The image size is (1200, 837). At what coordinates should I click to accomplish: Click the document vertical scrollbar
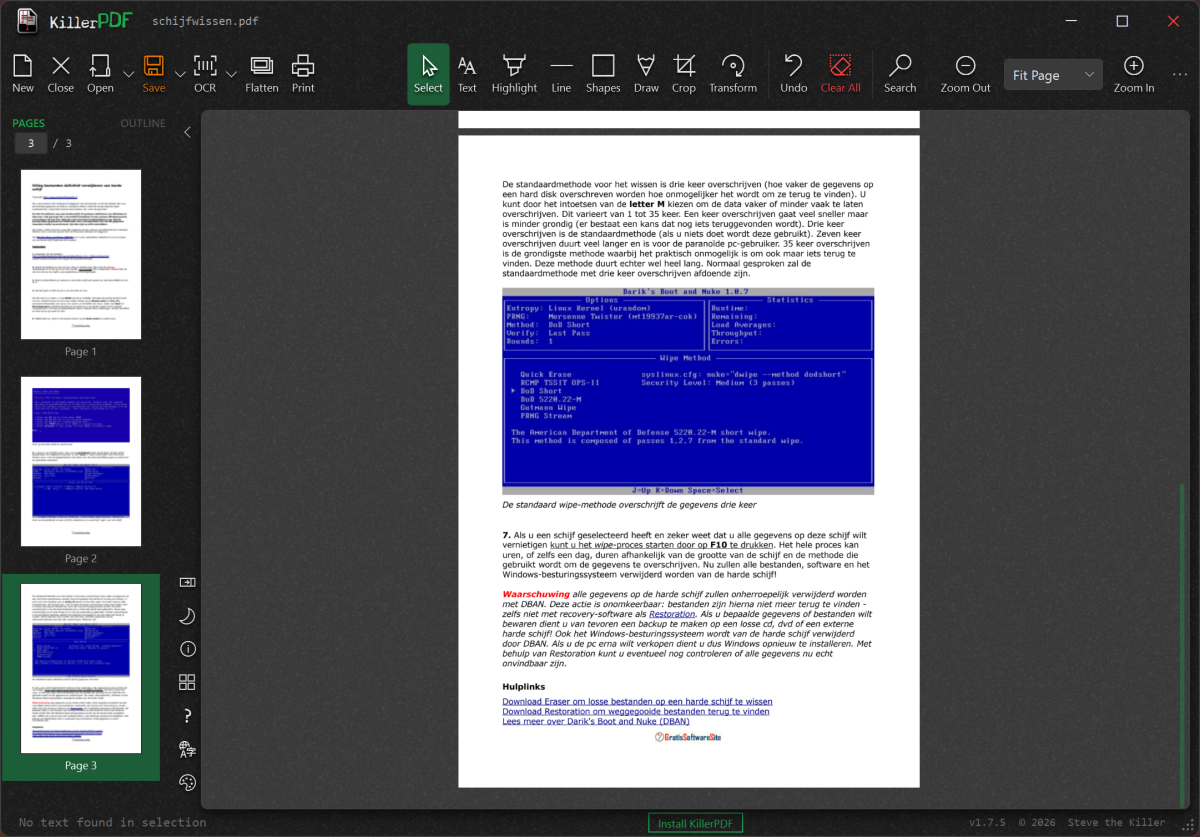[1183, 645]
